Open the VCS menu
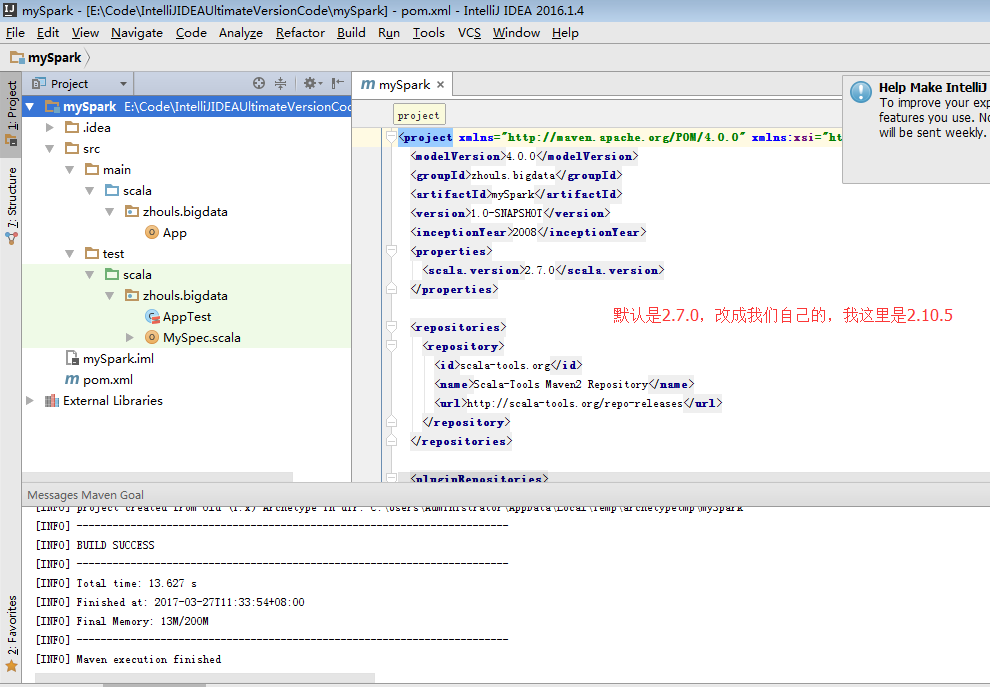This screenshot has height=687, width=990. 469,33
